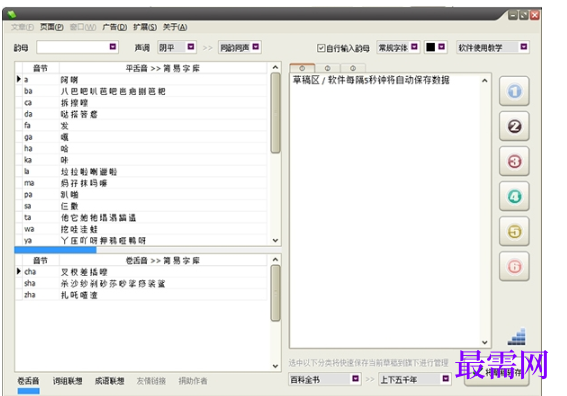Click the numbered button 2 on the right
The width and height of the screenshot is (567, 396).
tap(514, 126)
